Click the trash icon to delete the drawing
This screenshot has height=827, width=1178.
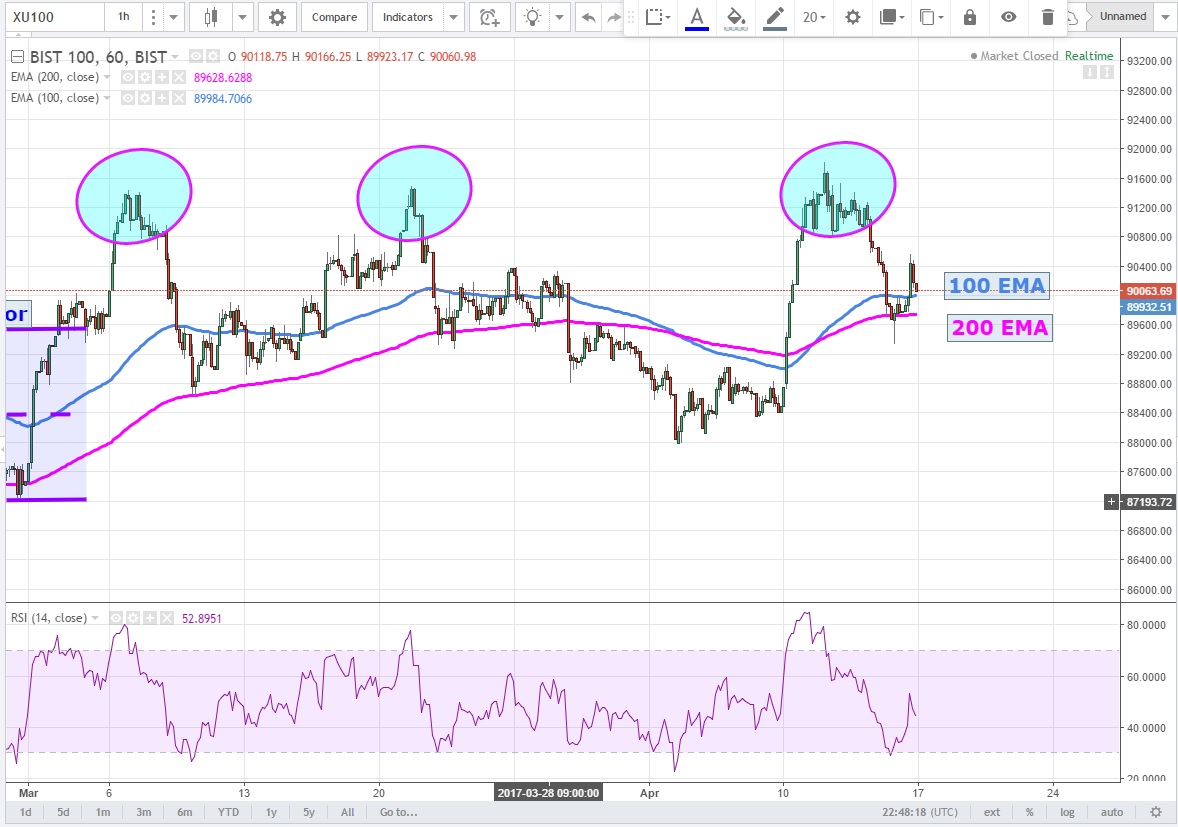(x=1047, y=17)
